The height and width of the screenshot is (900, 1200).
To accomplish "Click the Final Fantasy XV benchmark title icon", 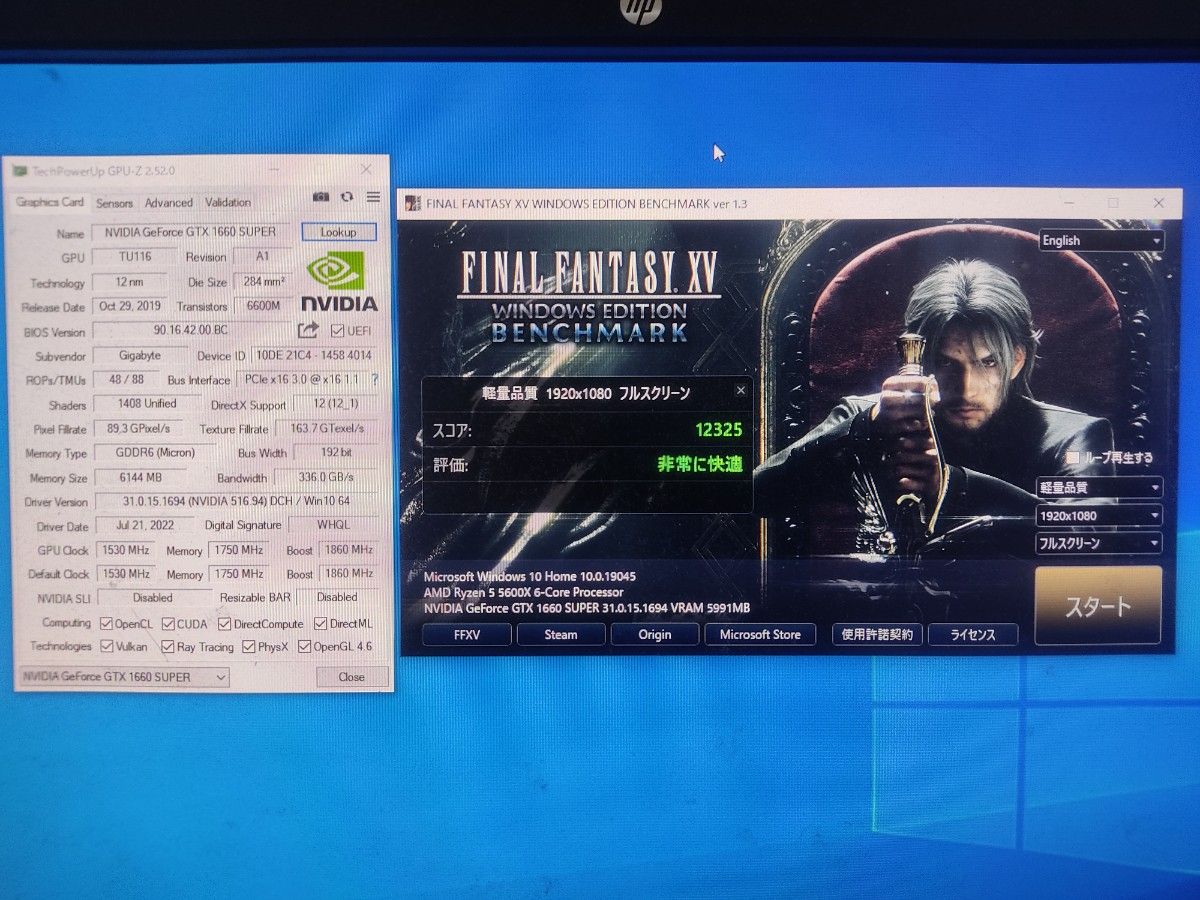I will point(413,204).
